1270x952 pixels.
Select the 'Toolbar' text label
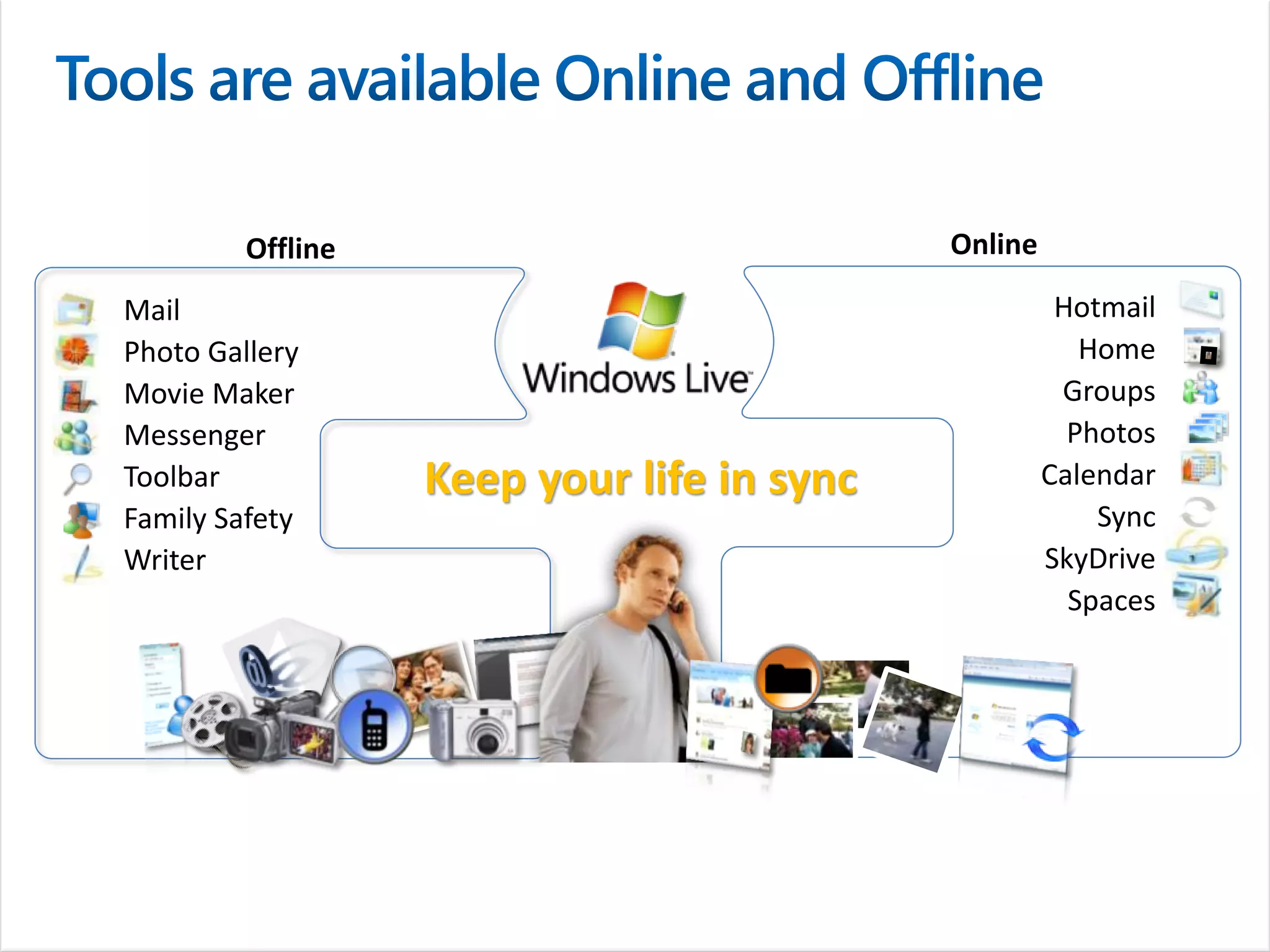tap(172, 477)
